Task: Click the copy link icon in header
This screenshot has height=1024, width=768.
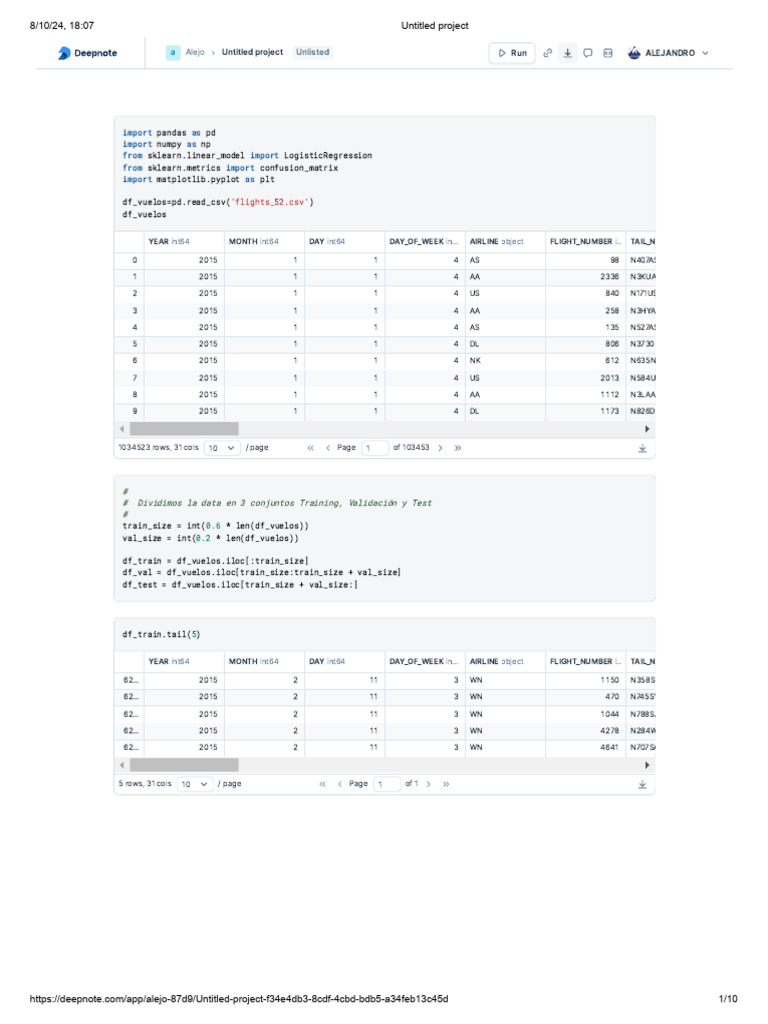Action: (547, 53)
